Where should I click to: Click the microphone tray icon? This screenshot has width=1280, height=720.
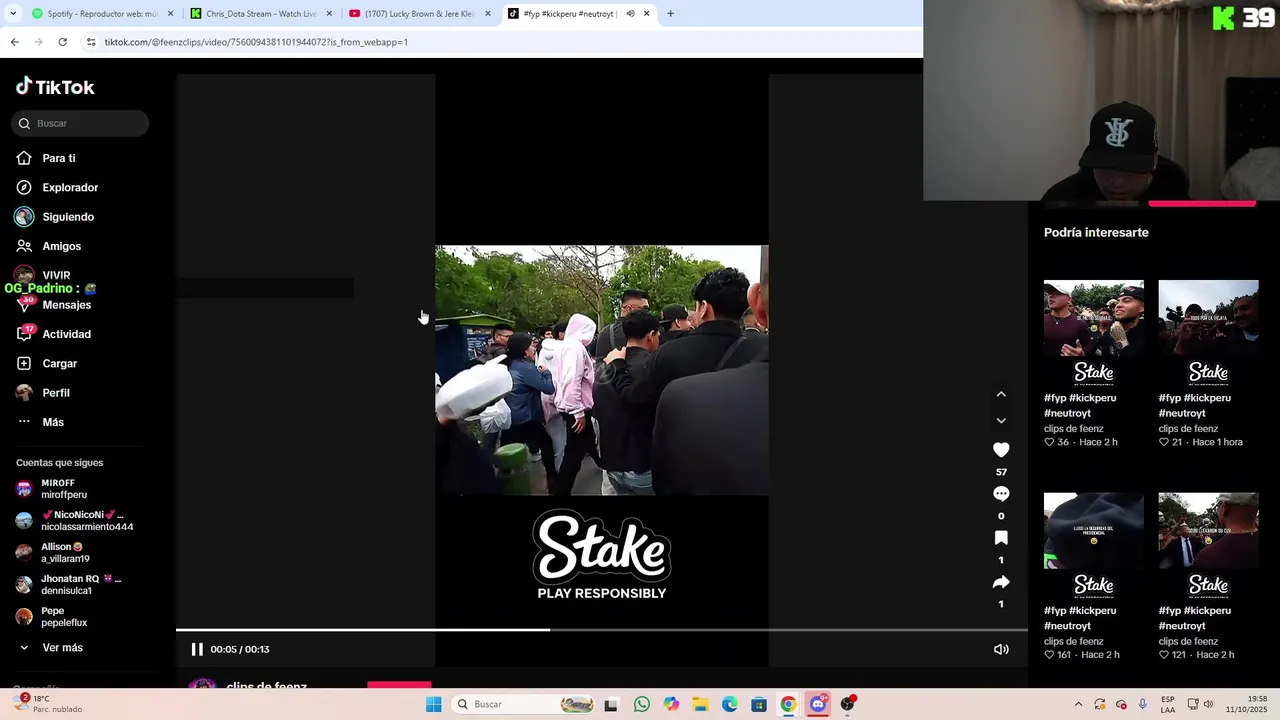point(1143,704)
